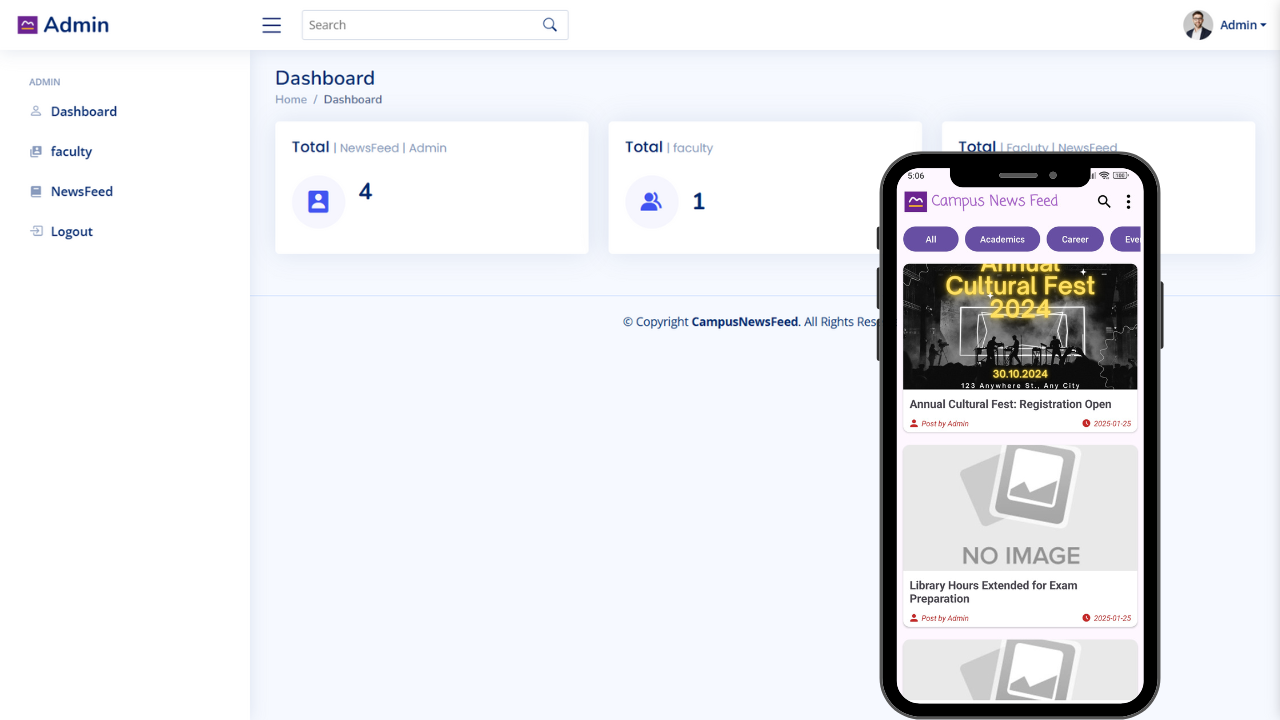This screenshot has height=720, width=1280.
Task: Open the phone app three-dot overflow menu
Action: pos(1128,201)
